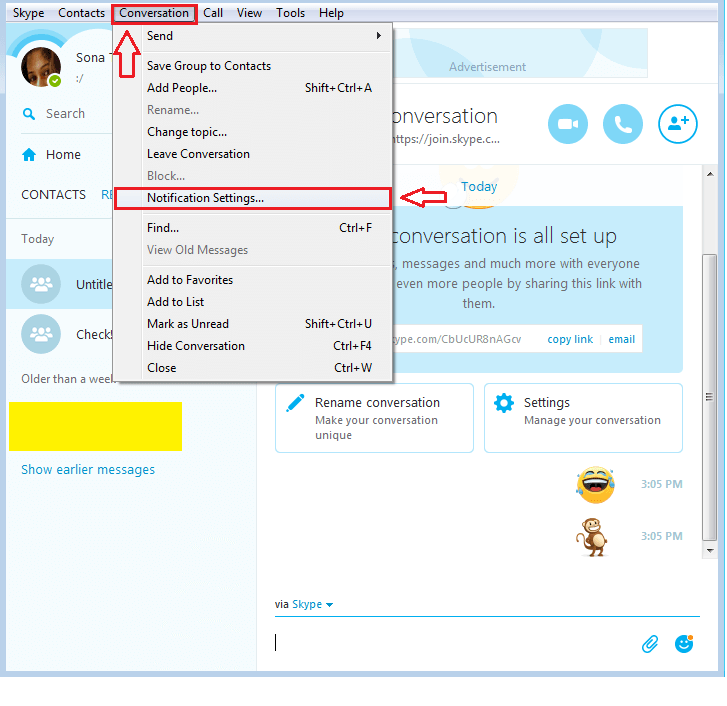The width and height of the screenshot is (727, 706).
Task: Click the email link
Action: [621, 339]
